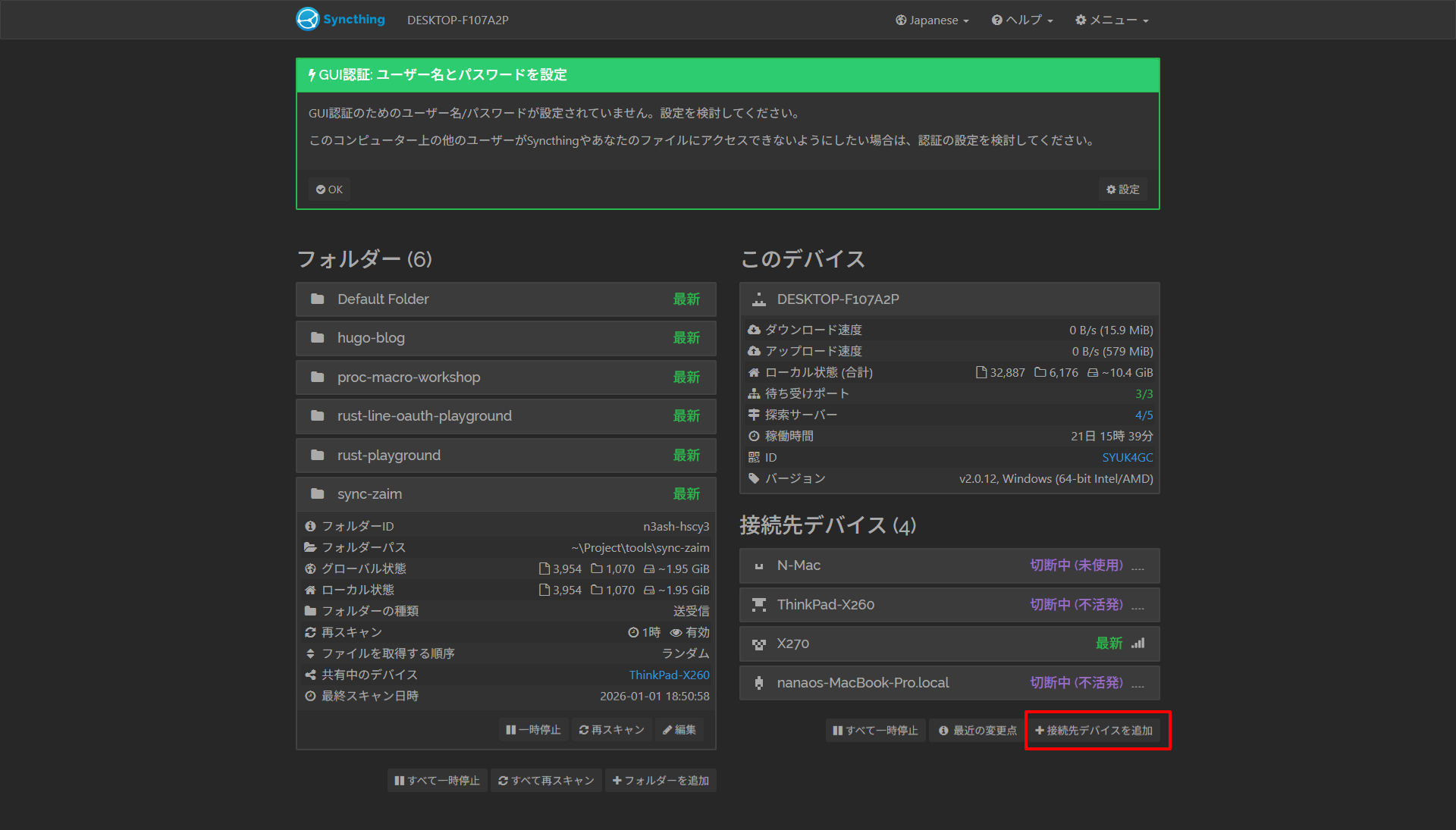Click the DESKTOP-F107A2P device identicon
The width and height of the screenshot is (1456, 830).
coord(758,299)
